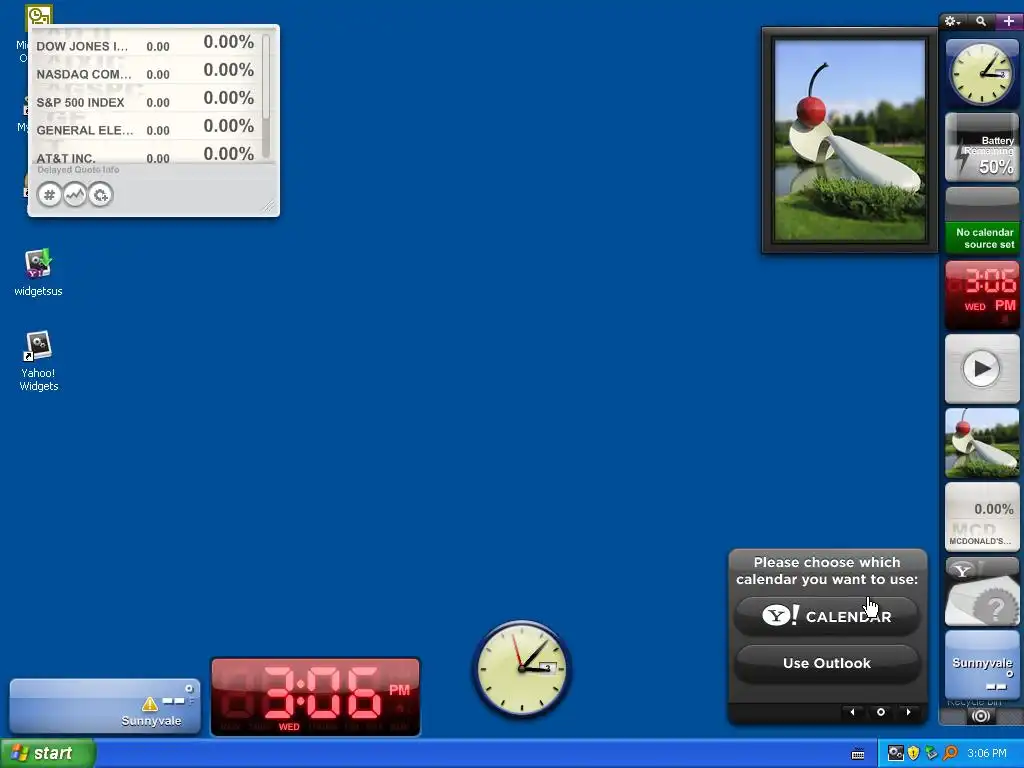1024x768 pixels.
Task: Click the safely remove hardware tray icon
Action: point(932,753)
